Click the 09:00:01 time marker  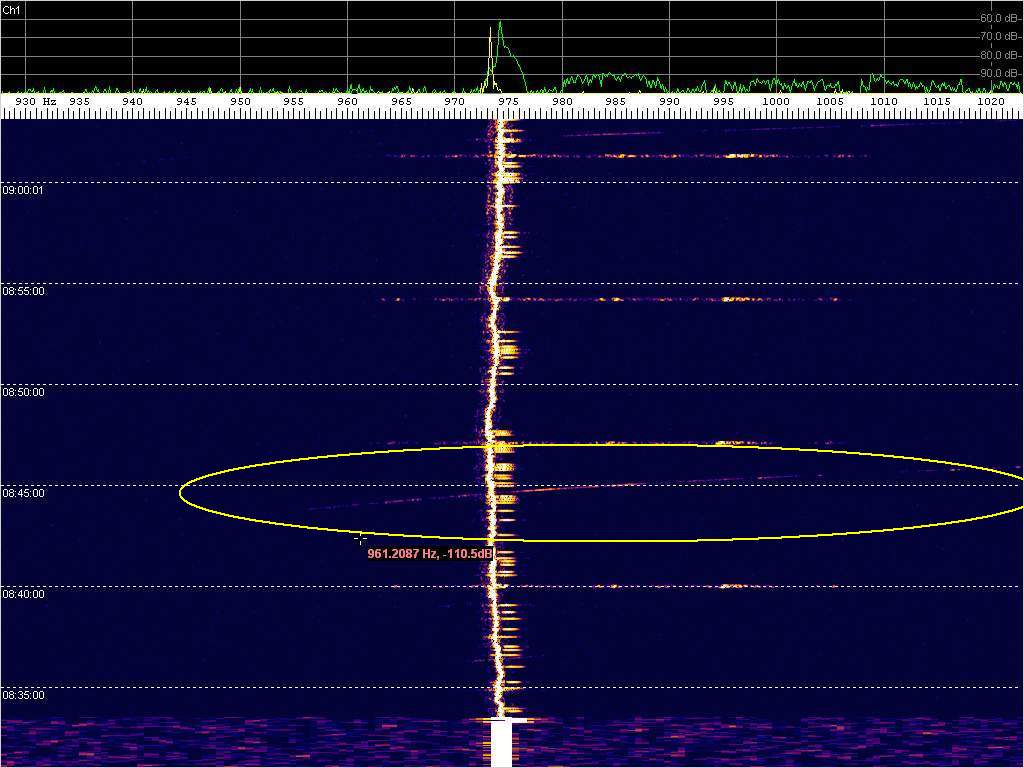coord(23,190)
